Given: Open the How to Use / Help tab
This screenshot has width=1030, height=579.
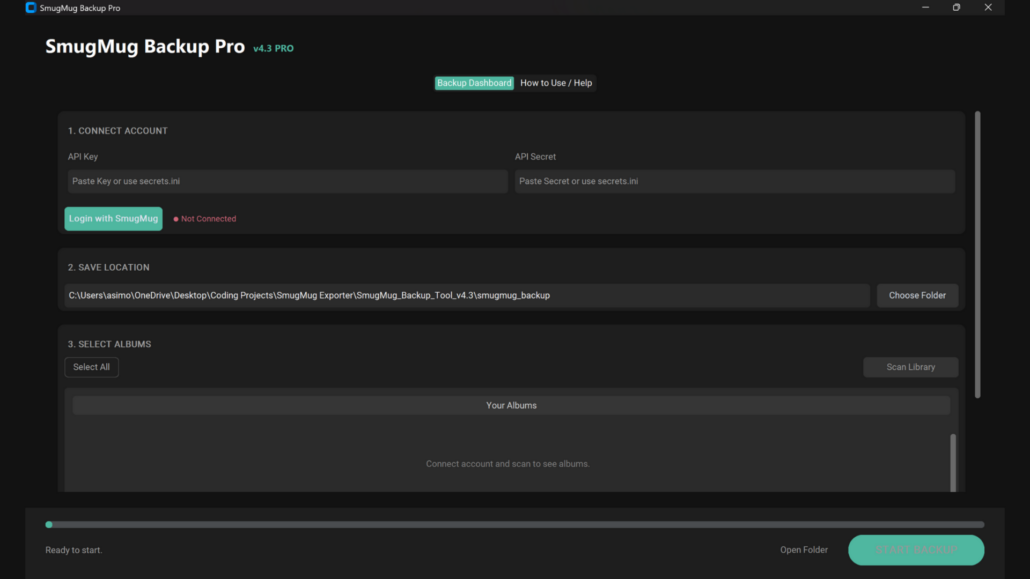Looking at the screenshot, I should pos(556,83).
